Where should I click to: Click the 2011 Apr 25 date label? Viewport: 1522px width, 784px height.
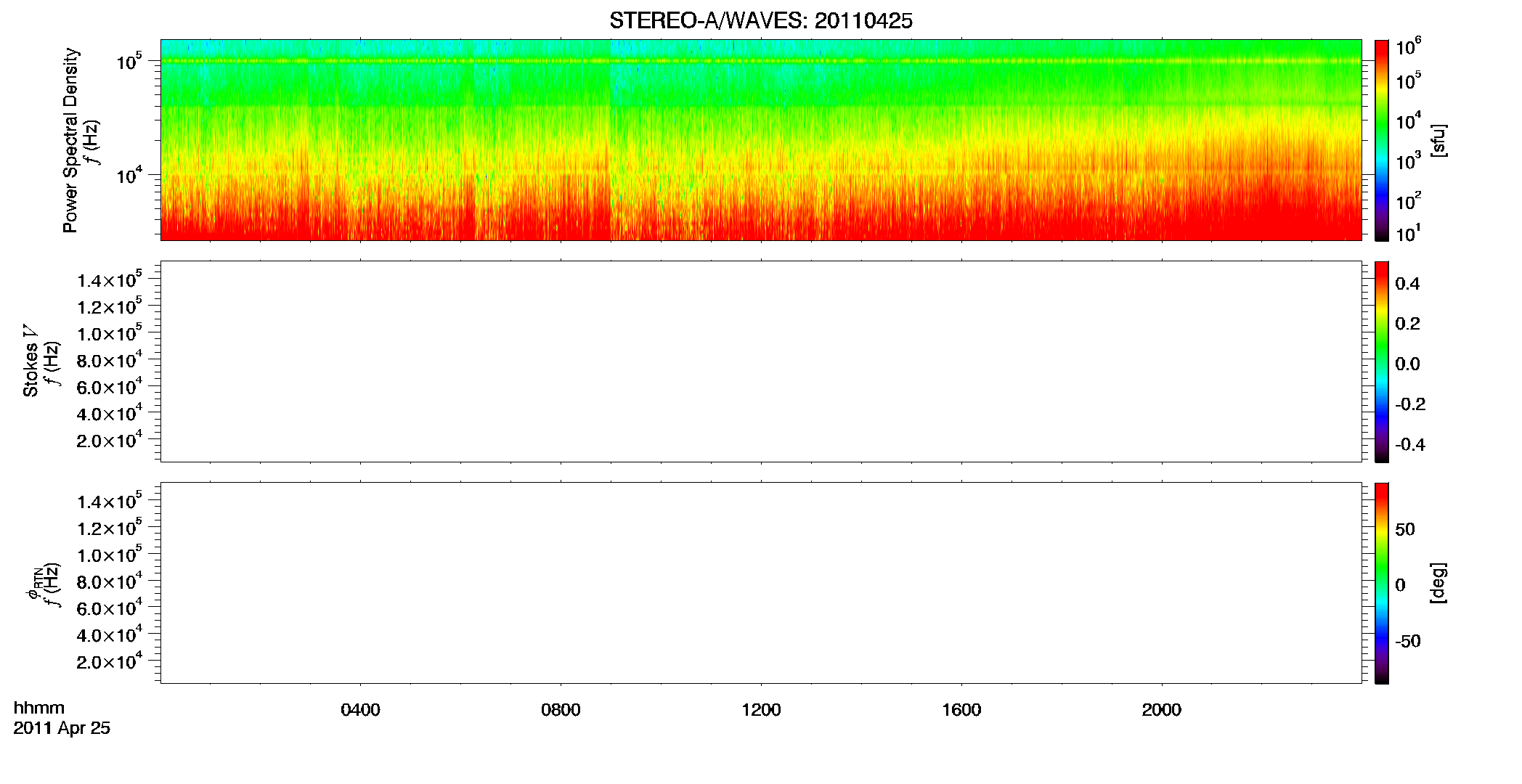[x=62, y=728]
